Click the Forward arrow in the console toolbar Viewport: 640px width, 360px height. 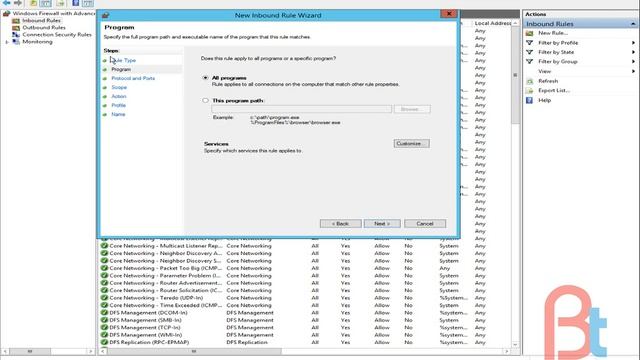(18, 2)
